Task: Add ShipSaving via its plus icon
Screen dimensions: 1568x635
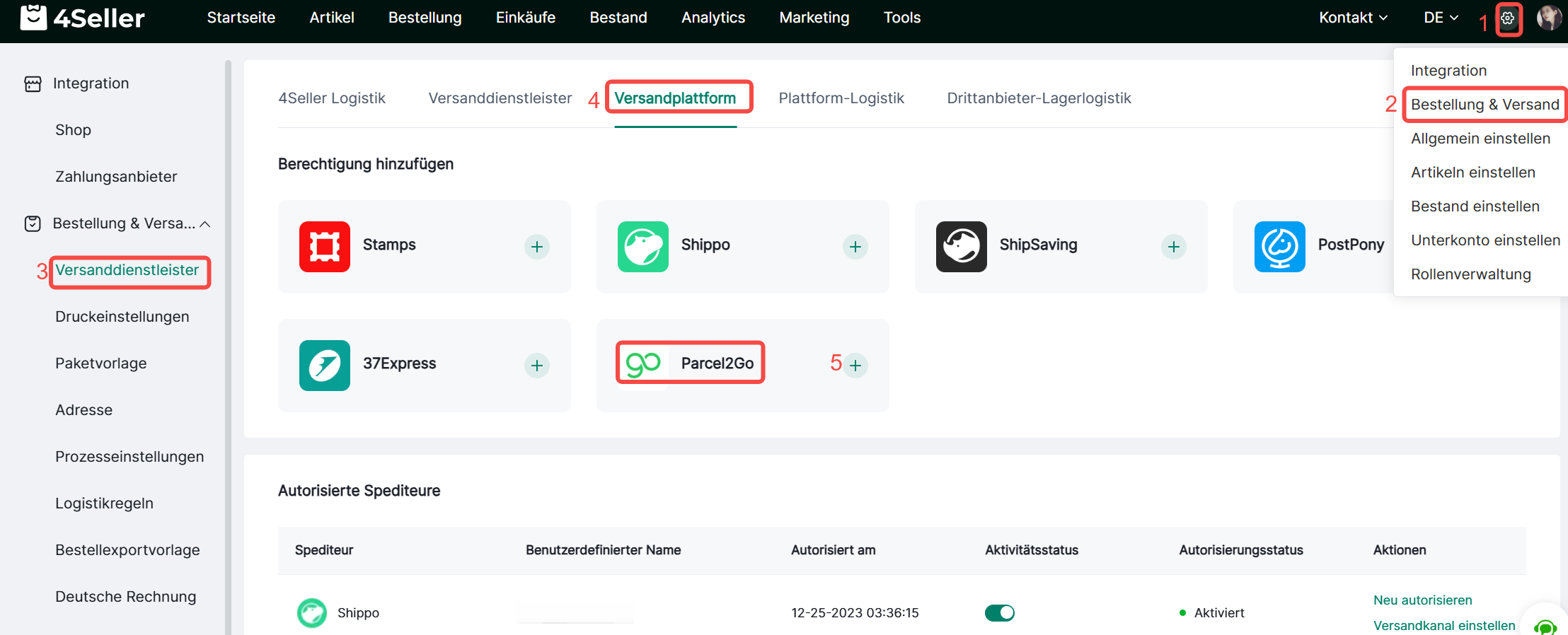Action: 1173,247
